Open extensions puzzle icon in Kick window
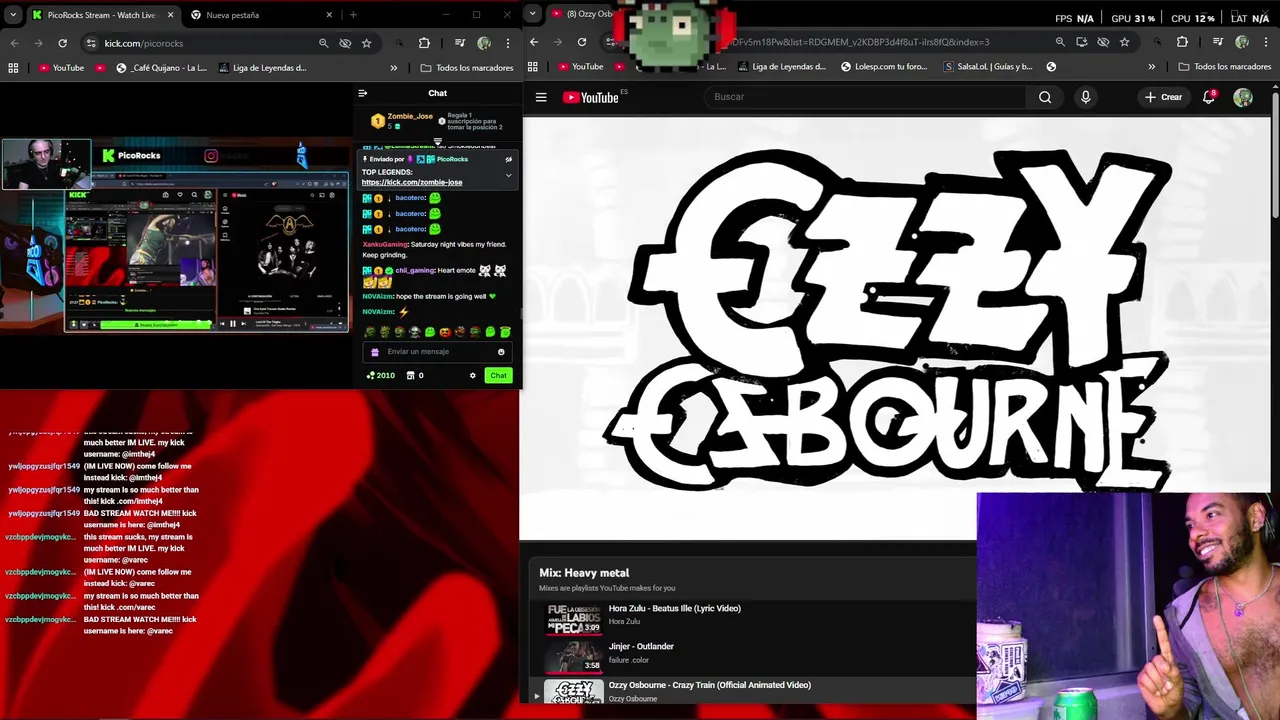This screenshot has width=1280, height=720. pos(424,43)
